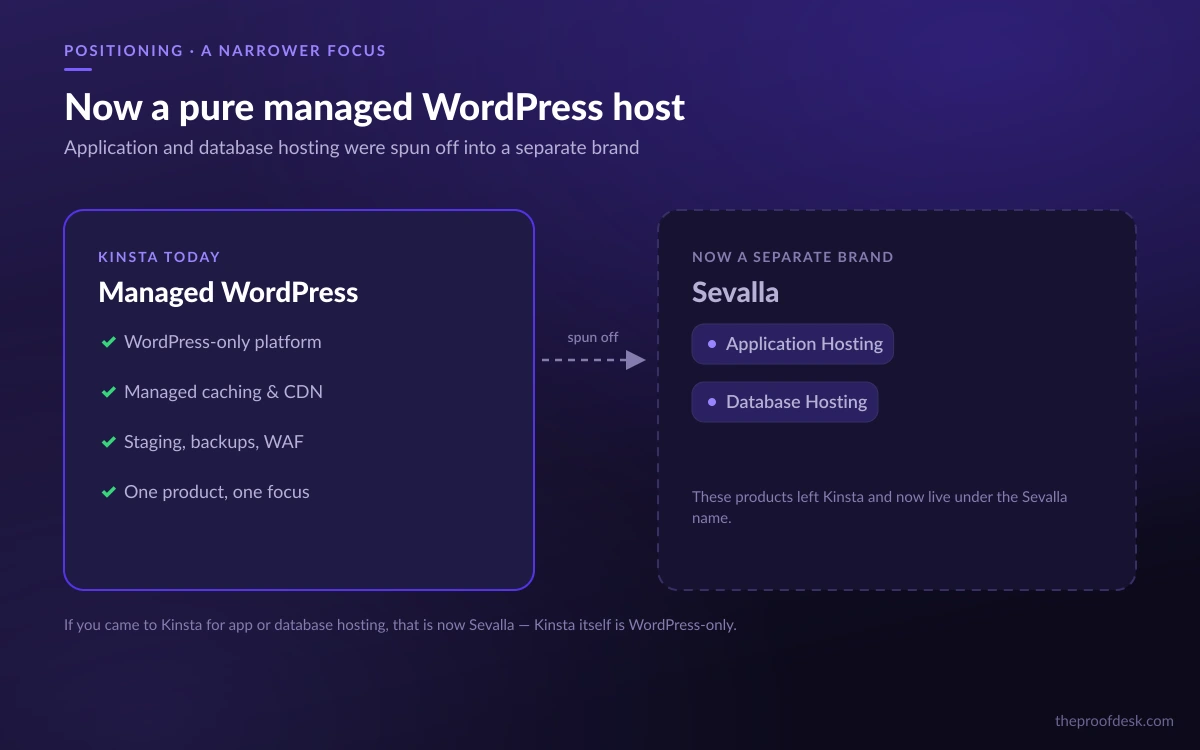Click the 'Managed caching & CDN' text
The height and width of the screenshot is (750, 1200).
click(223, 392)
